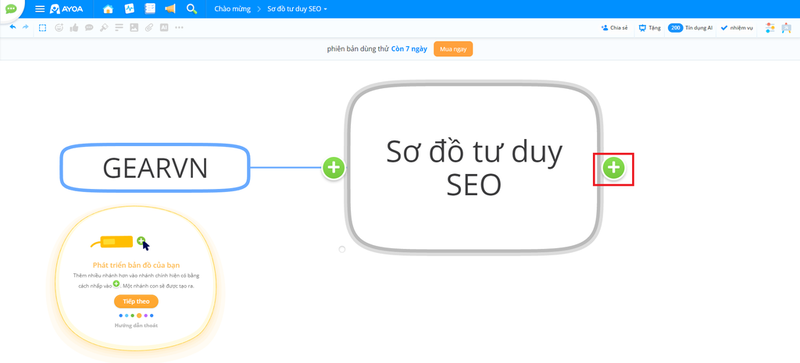
Task: Click the thumbs-up vote icon
Action: 74,28
